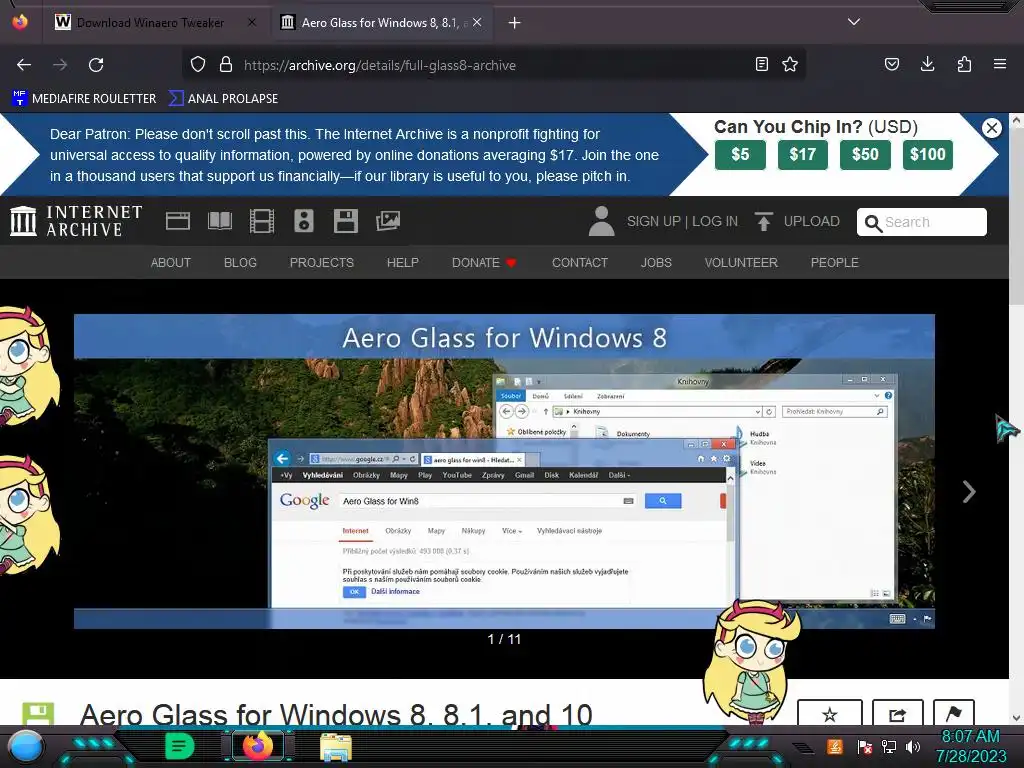Image resolution: width=1024 pixels, height=768 pixels.
Task: Open the Pocket save icon
Action: (x=891, y=64)
